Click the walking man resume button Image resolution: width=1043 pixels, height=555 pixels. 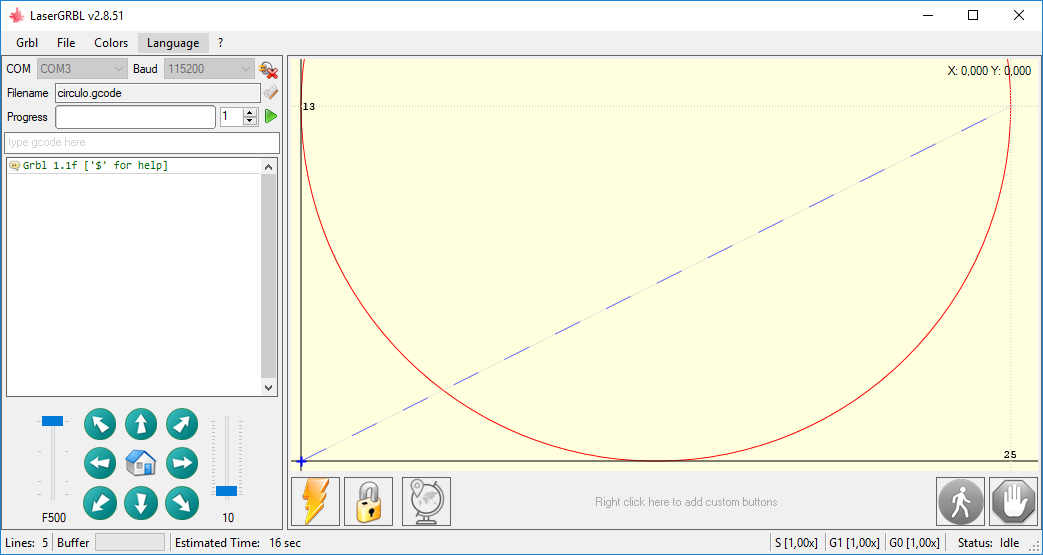[960, 502]
